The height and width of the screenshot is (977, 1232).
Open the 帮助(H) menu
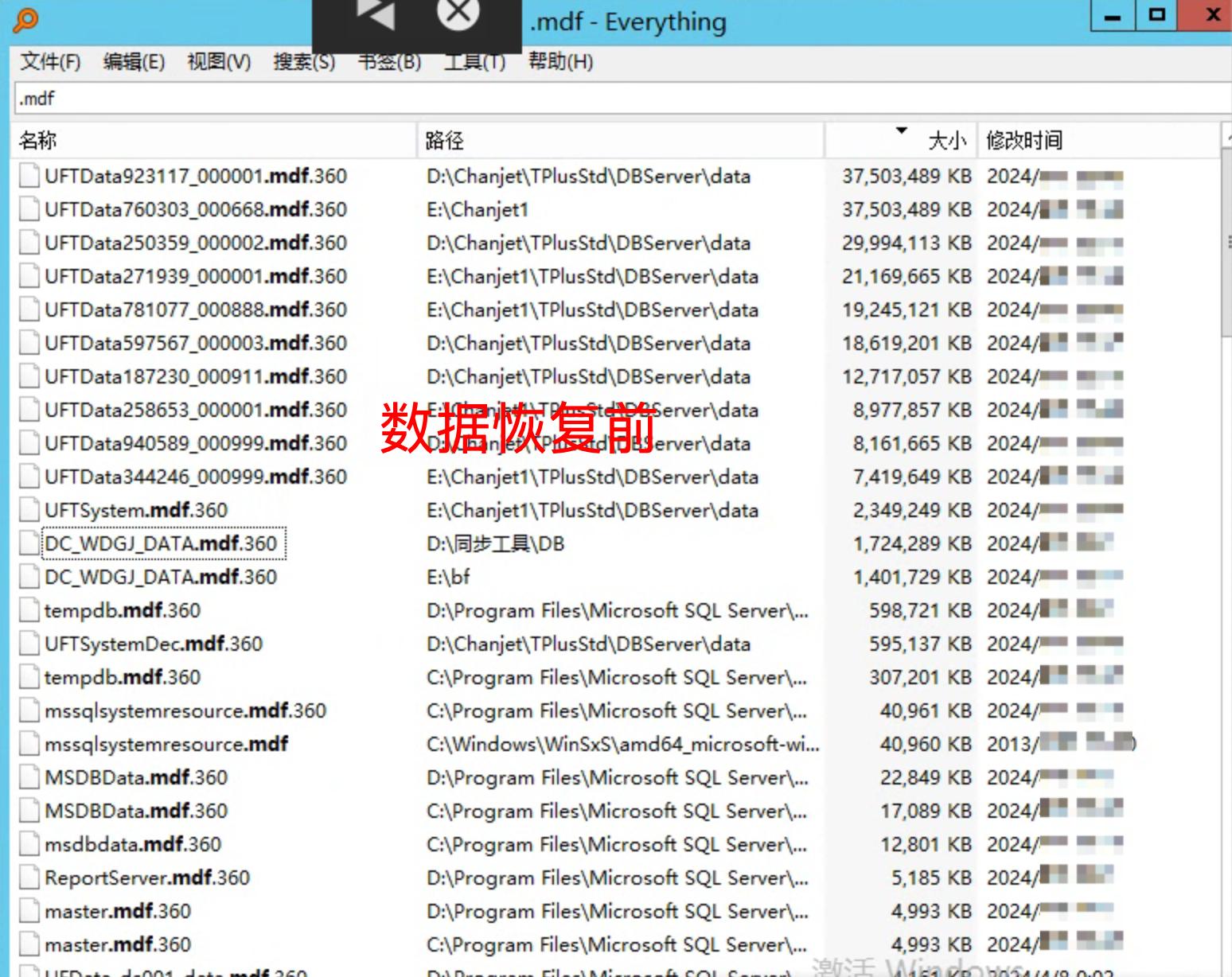pos(559,61)
